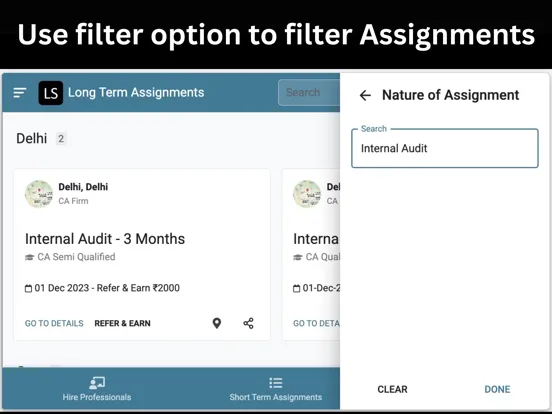Screen dimensions: 552x414
Task: Click Internal Audit - 3 Months title
Action: 105,239
